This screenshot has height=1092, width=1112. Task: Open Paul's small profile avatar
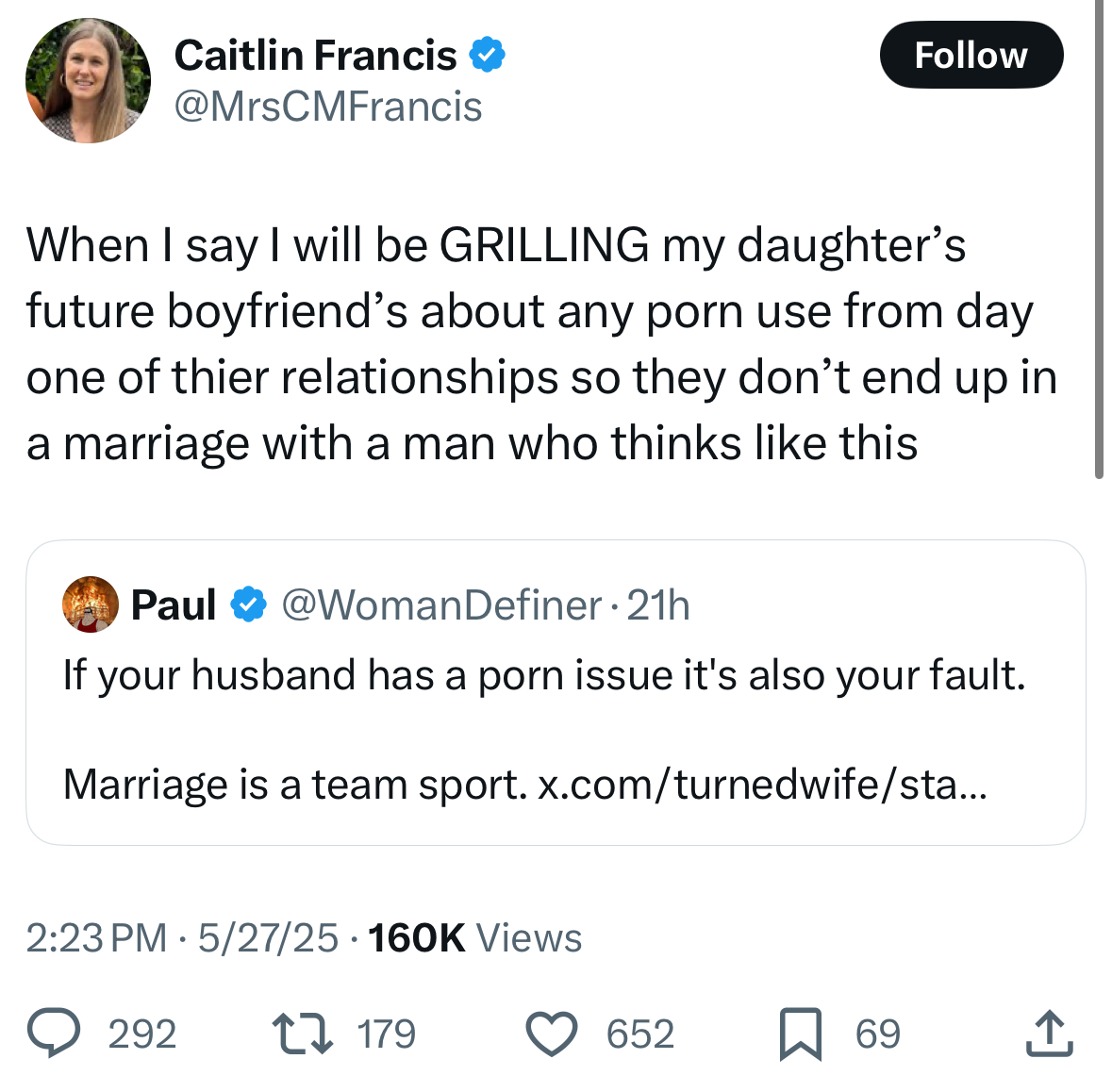pos(90,604)
